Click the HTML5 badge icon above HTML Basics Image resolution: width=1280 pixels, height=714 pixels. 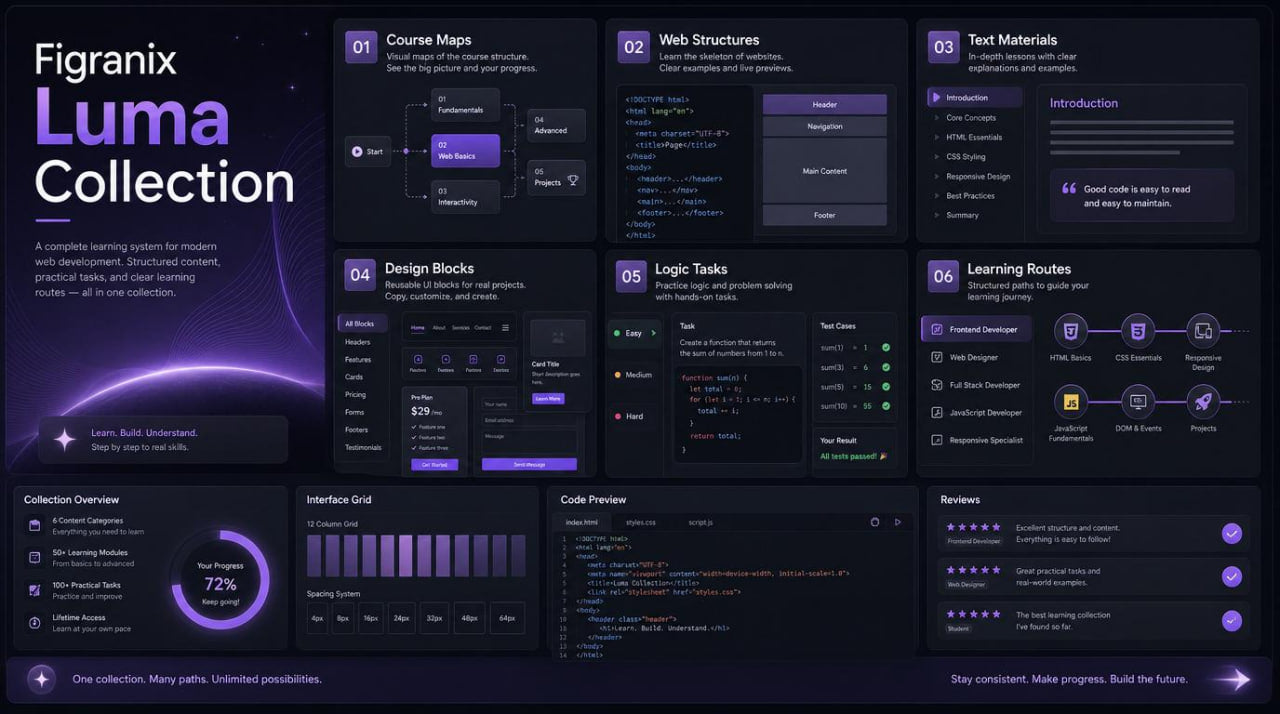click(1071, 330)
